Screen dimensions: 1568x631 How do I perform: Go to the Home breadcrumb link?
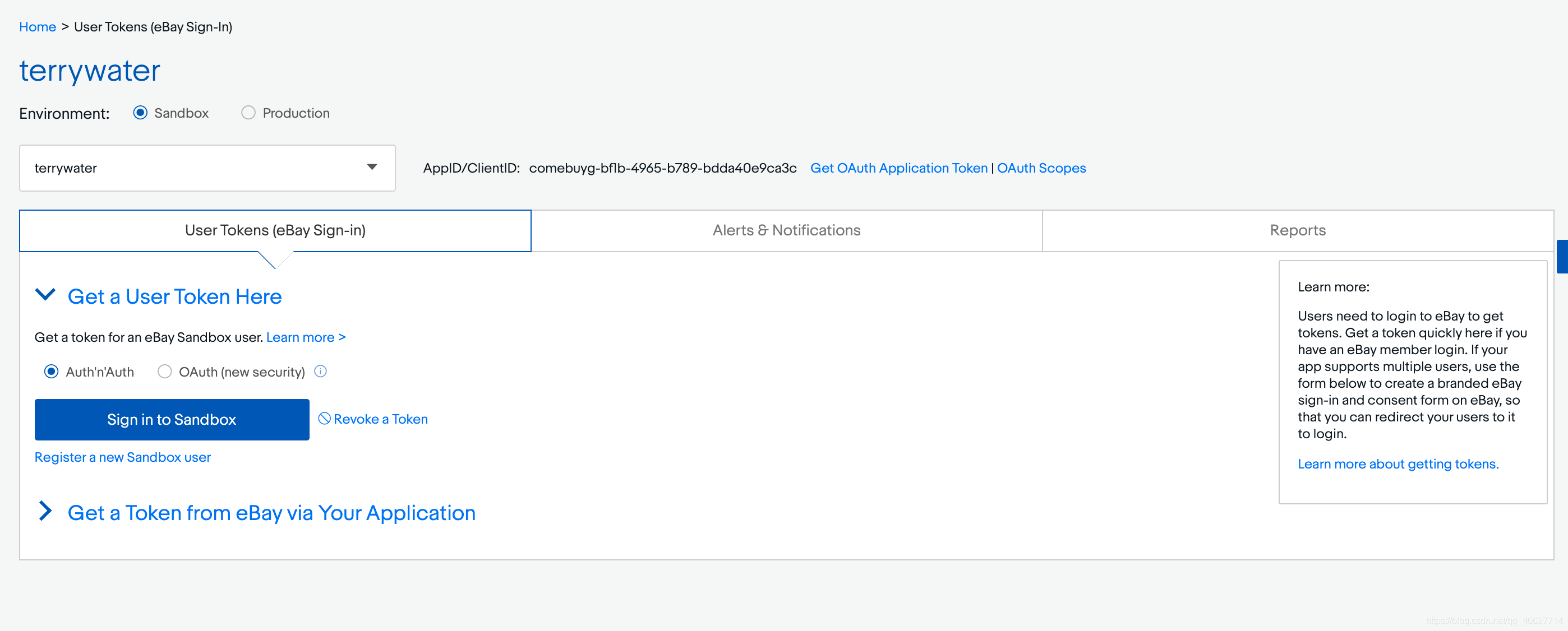click(x=37, y=27)
